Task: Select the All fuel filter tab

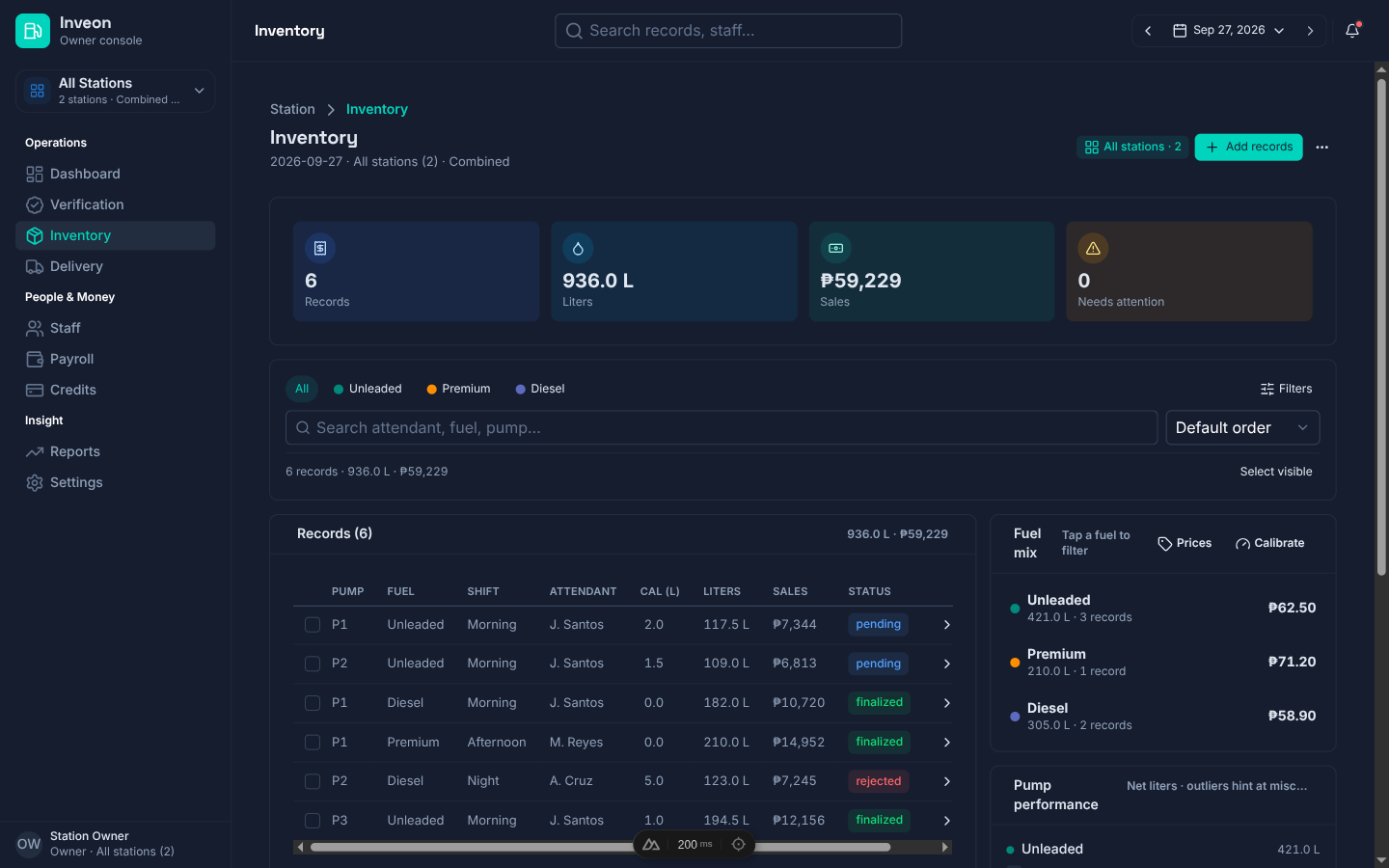Action: point(302,389)
